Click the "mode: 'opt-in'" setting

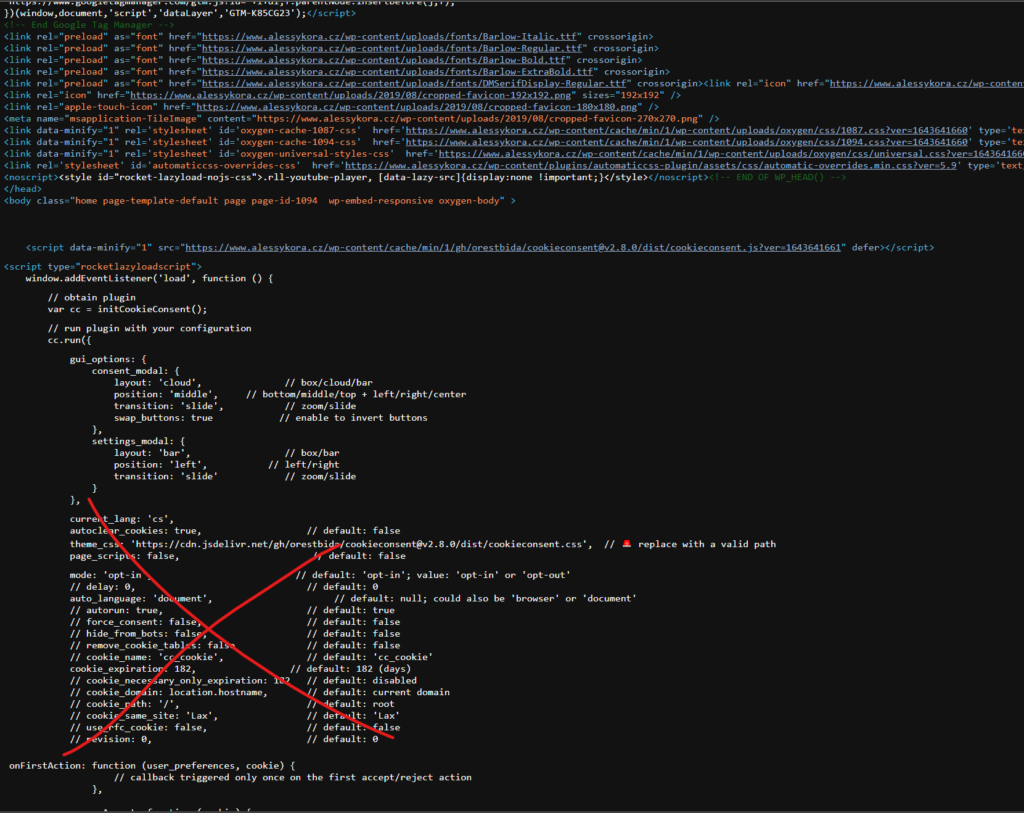108,575
